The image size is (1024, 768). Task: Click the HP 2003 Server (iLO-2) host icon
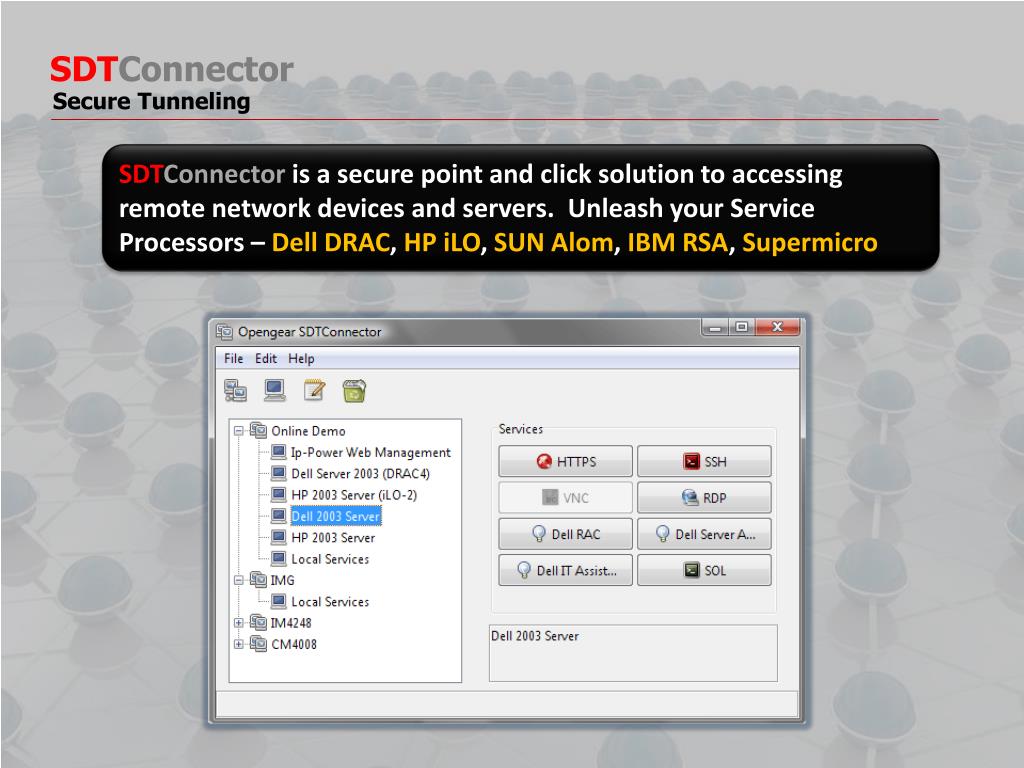(x=279, y=494)
